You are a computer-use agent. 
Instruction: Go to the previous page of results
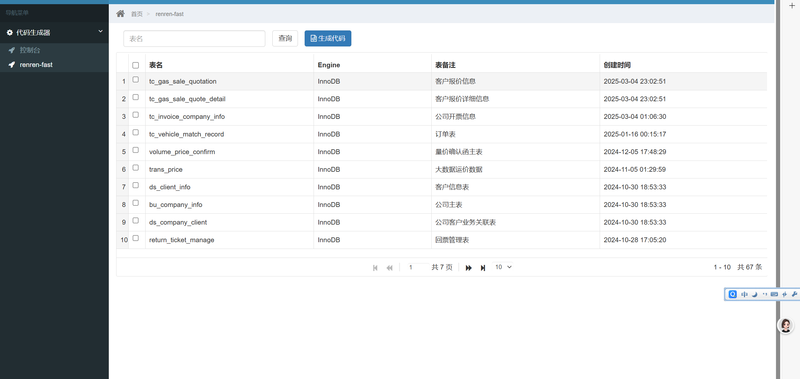click(x=390, y=268)
